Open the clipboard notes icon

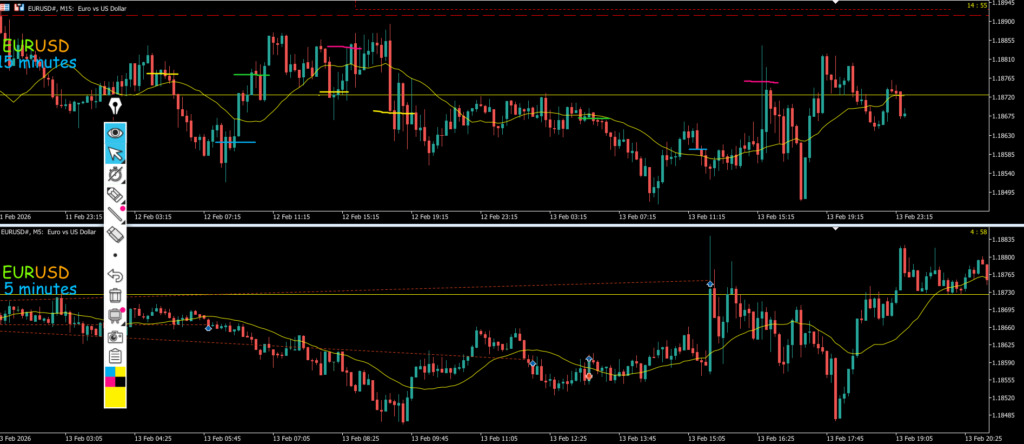(116, 356)
